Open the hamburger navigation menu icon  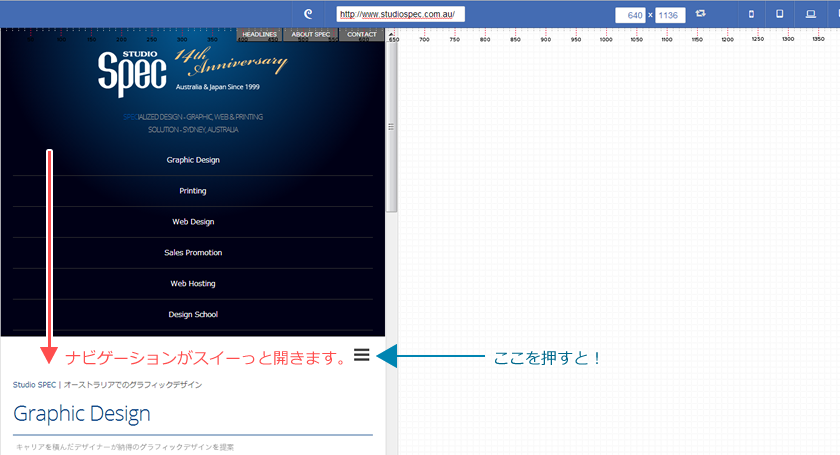(362, 355)
